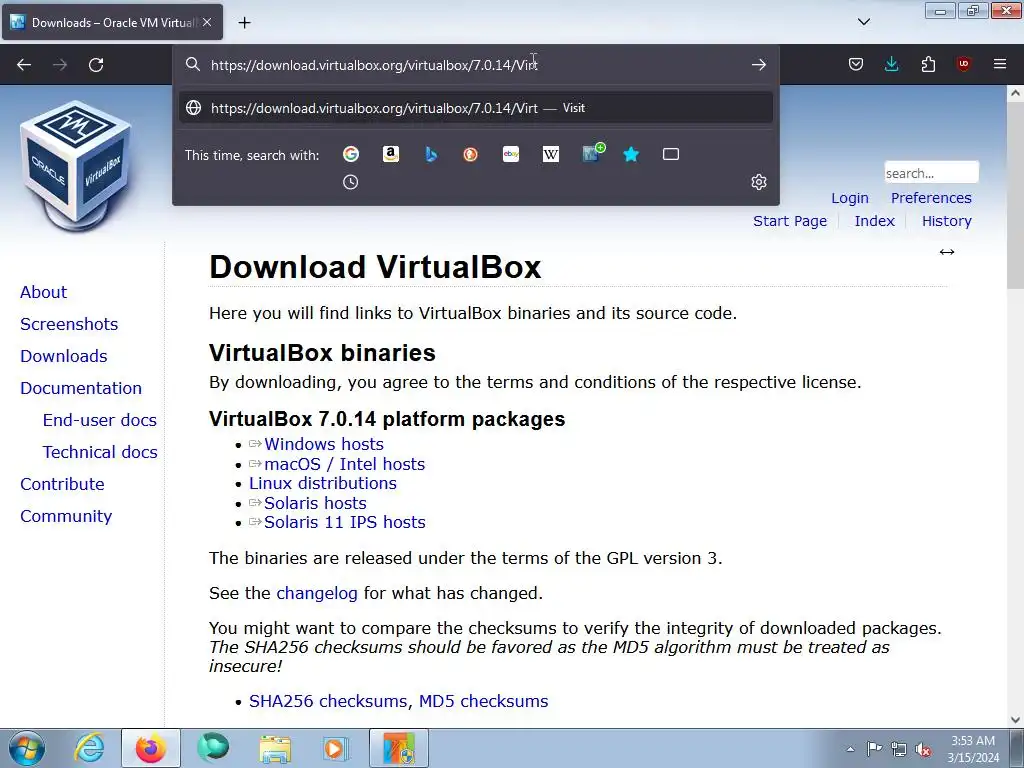Image resolution: width=1024 pixels, height=768 pixels.
Task: Open the Windows Start menu
Action: 27,748
